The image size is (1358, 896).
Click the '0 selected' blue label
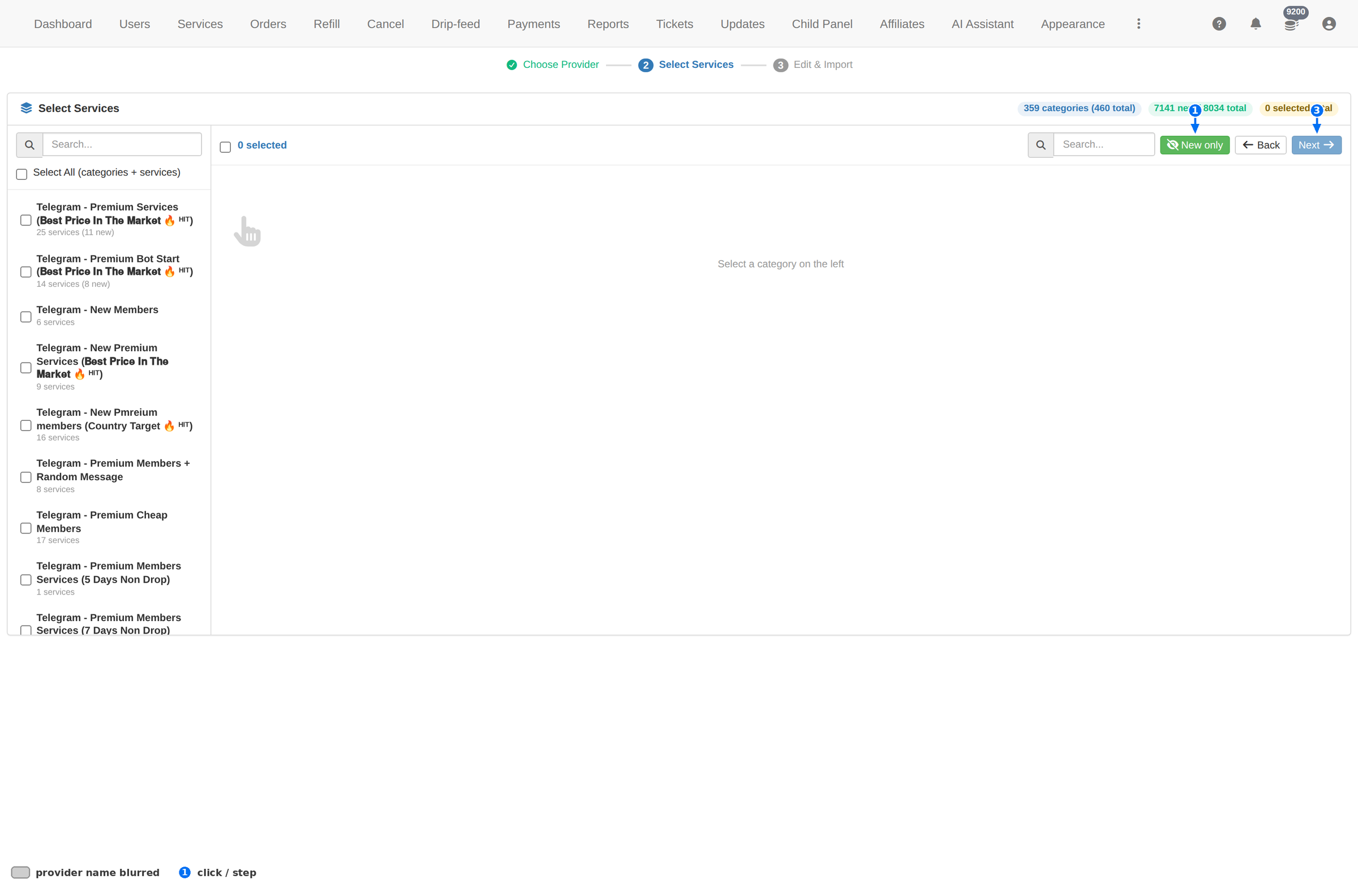[263, 145]
